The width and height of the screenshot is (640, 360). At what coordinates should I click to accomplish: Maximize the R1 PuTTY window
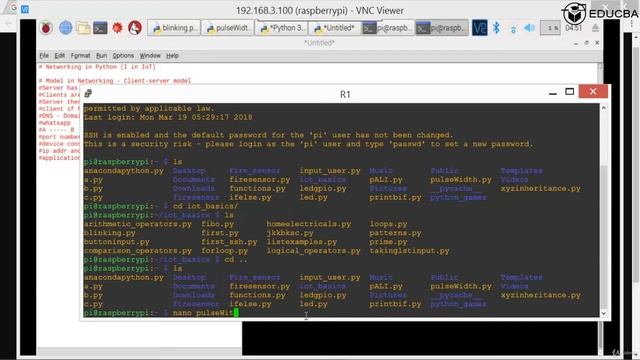pos(569,92)
